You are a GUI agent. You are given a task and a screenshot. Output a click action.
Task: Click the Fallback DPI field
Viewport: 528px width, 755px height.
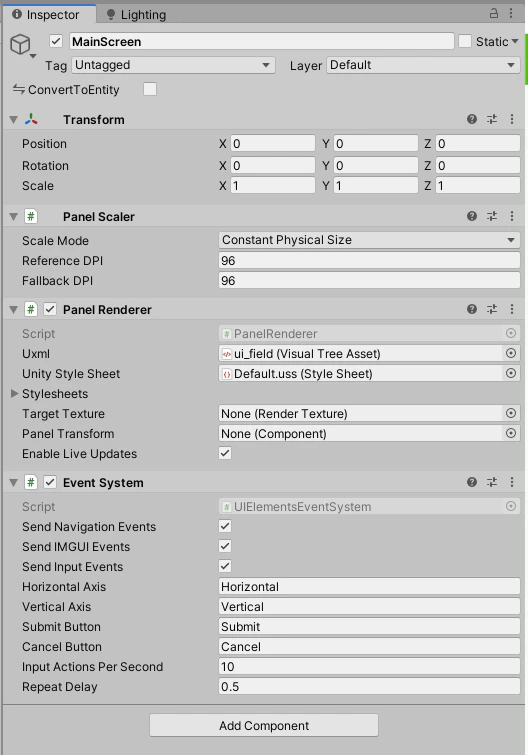(x=369, y=281)
